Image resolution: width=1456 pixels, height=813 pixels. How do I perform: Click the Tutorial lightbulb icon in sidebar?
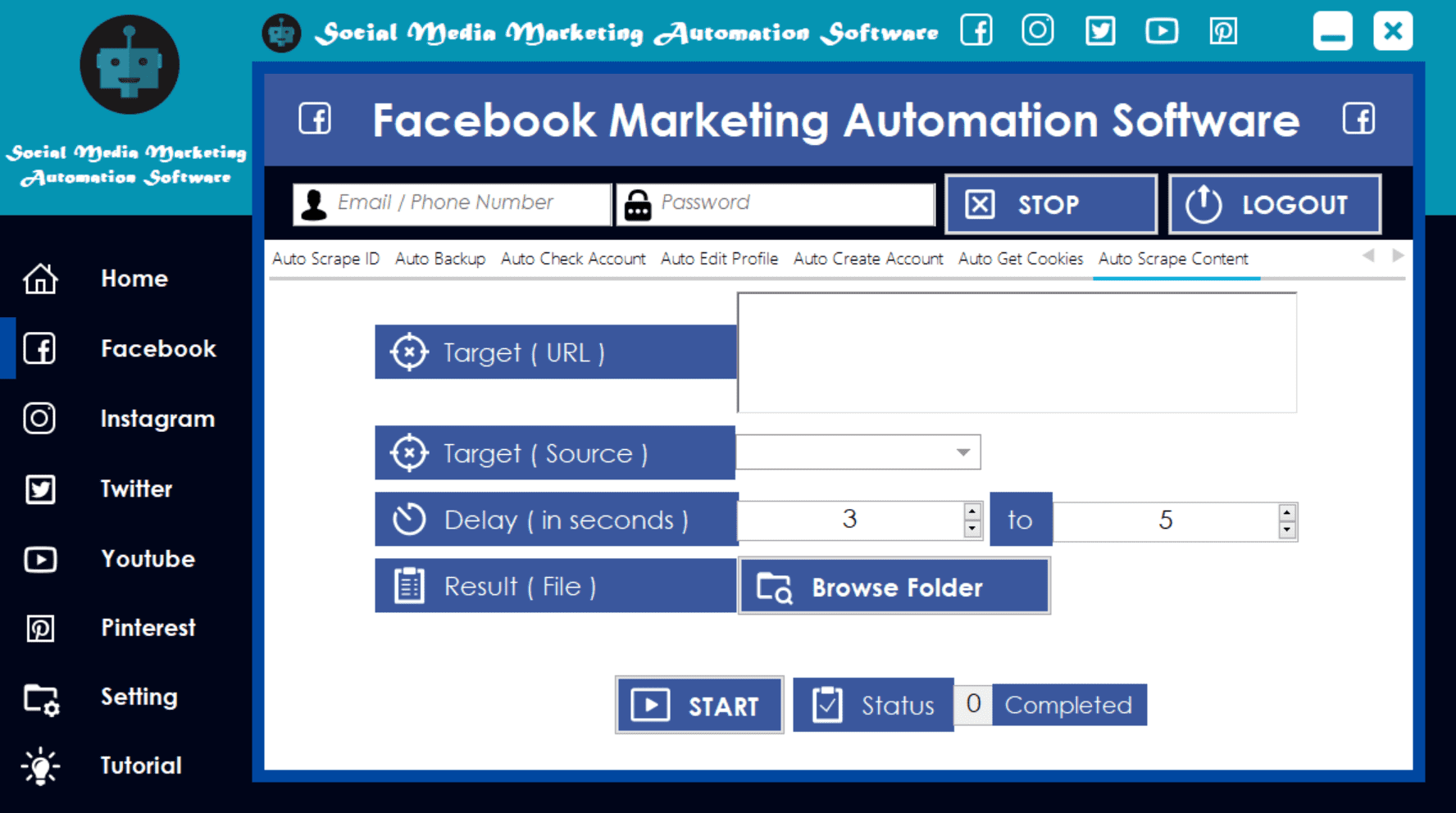point(40,766)
